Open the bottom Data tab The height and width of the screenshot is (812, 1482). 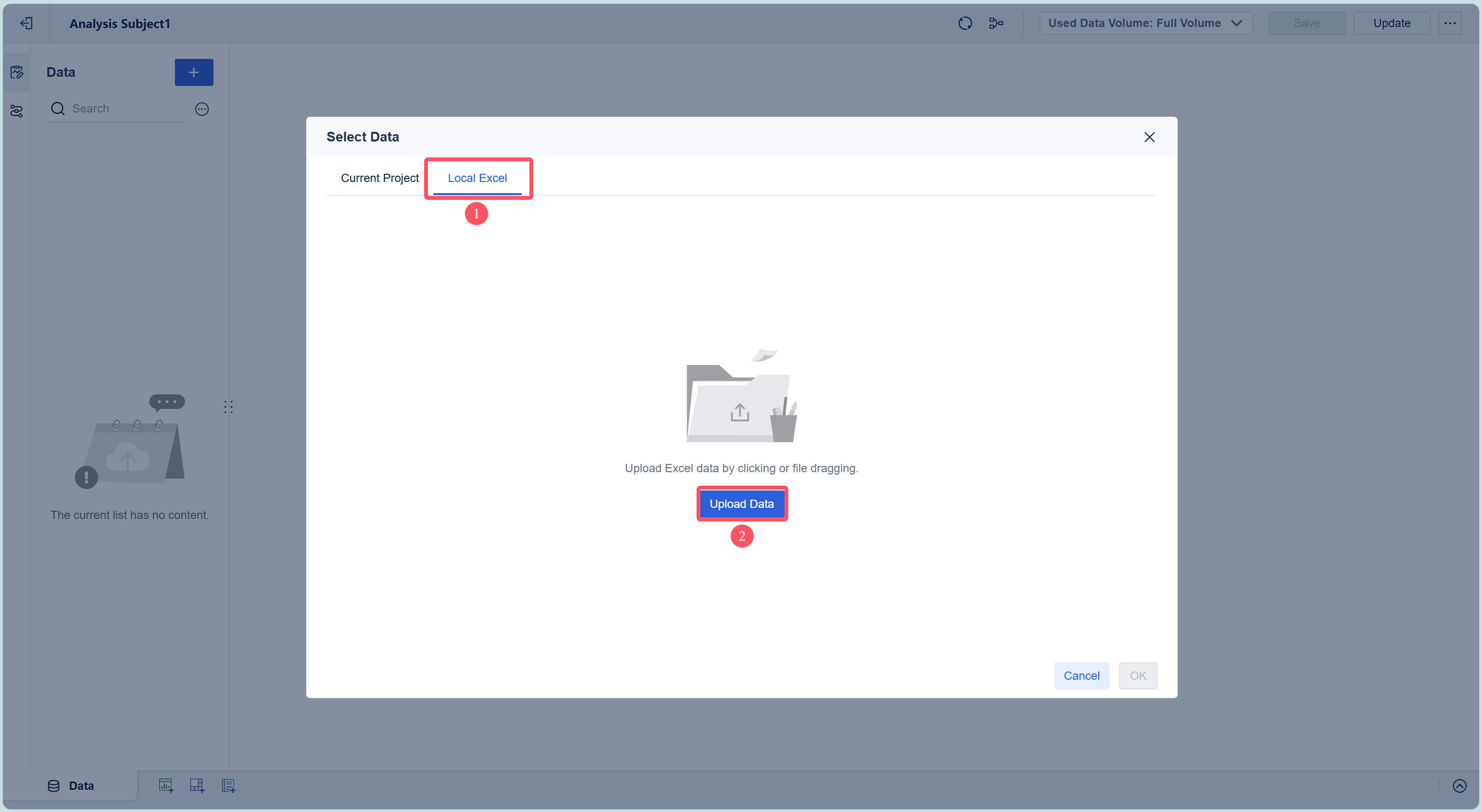click(x=71, y=785)
